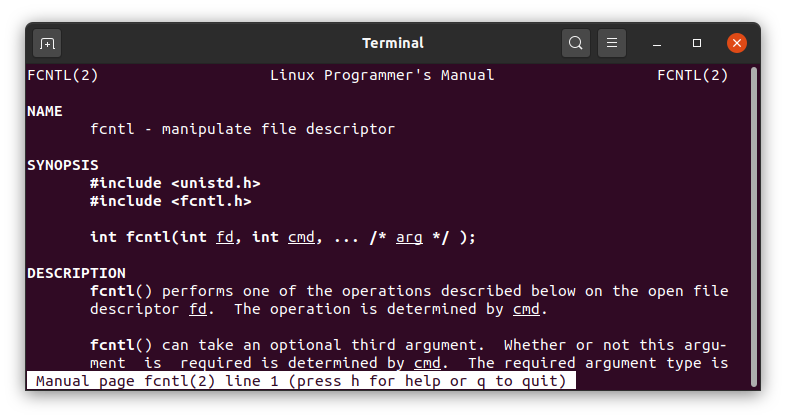The height and width of the screenshot is (419, 786).
Task: Maximize the Terminal window
Action: 697,43
